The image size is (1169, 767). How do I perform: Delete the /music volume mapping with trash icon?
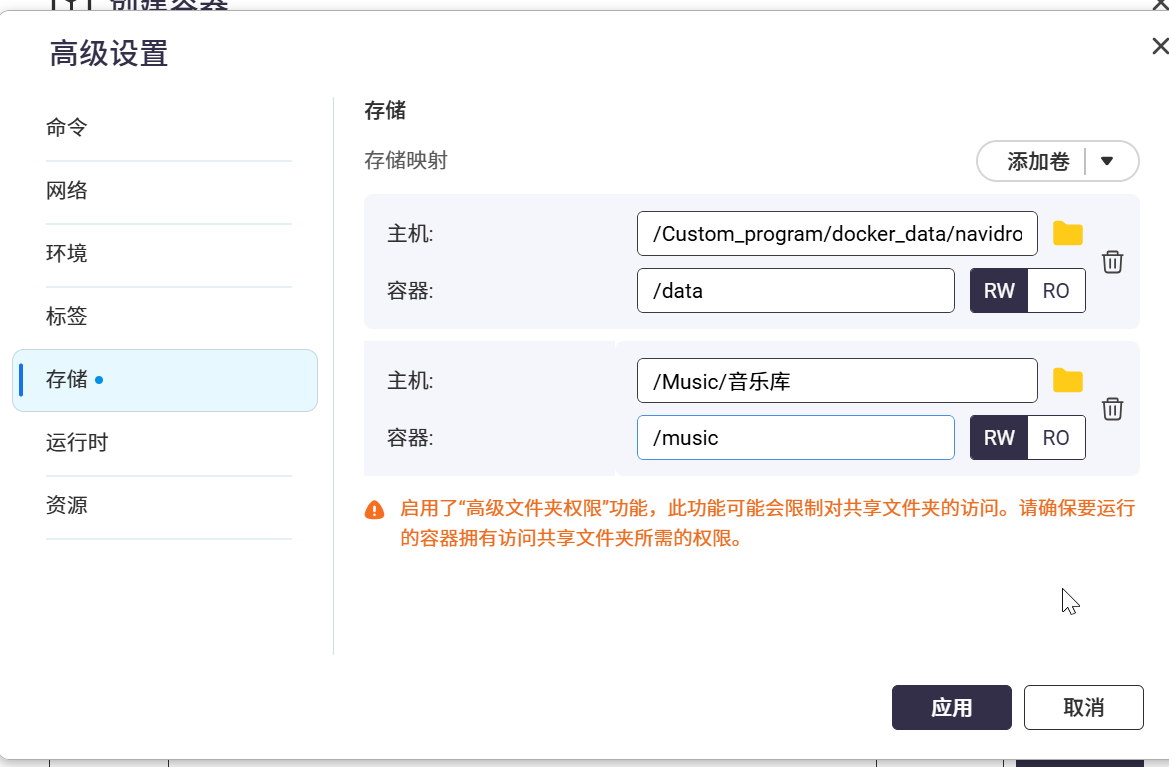coord(1112,409)
